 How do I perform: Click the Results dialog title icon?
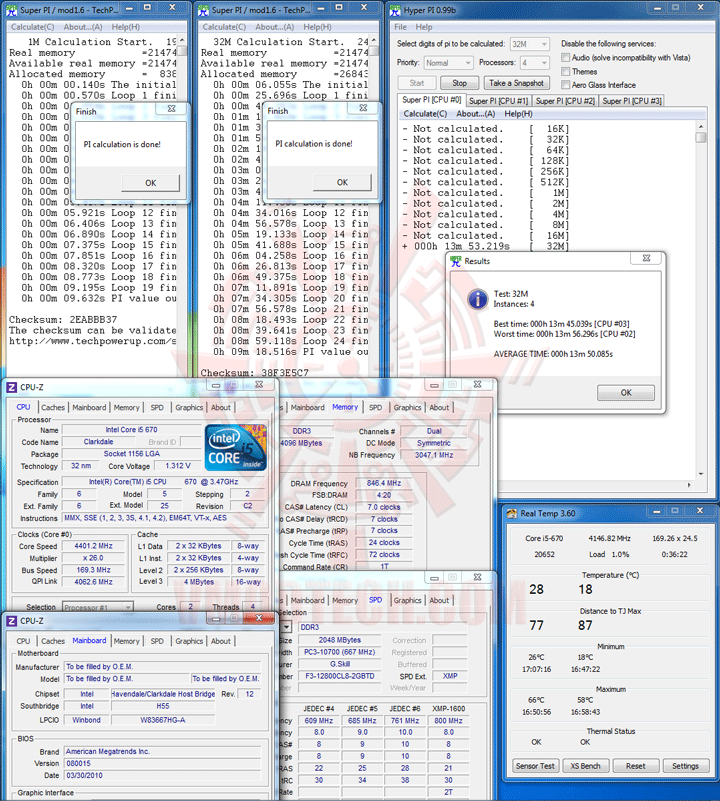coord(455,261)
